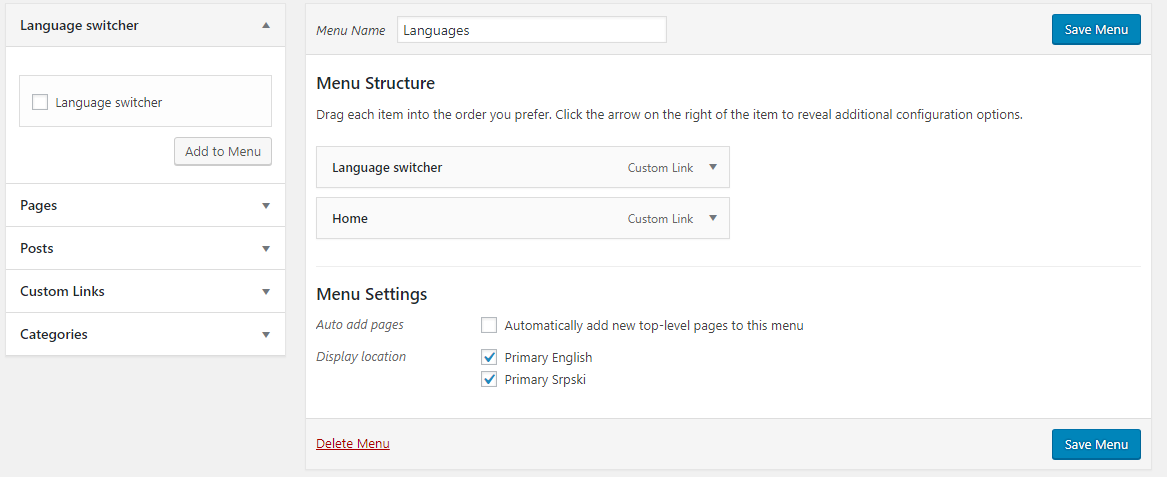
Task: Tick the Language switcher checkbox in sidebar
Action: click(x=40, y=102)
